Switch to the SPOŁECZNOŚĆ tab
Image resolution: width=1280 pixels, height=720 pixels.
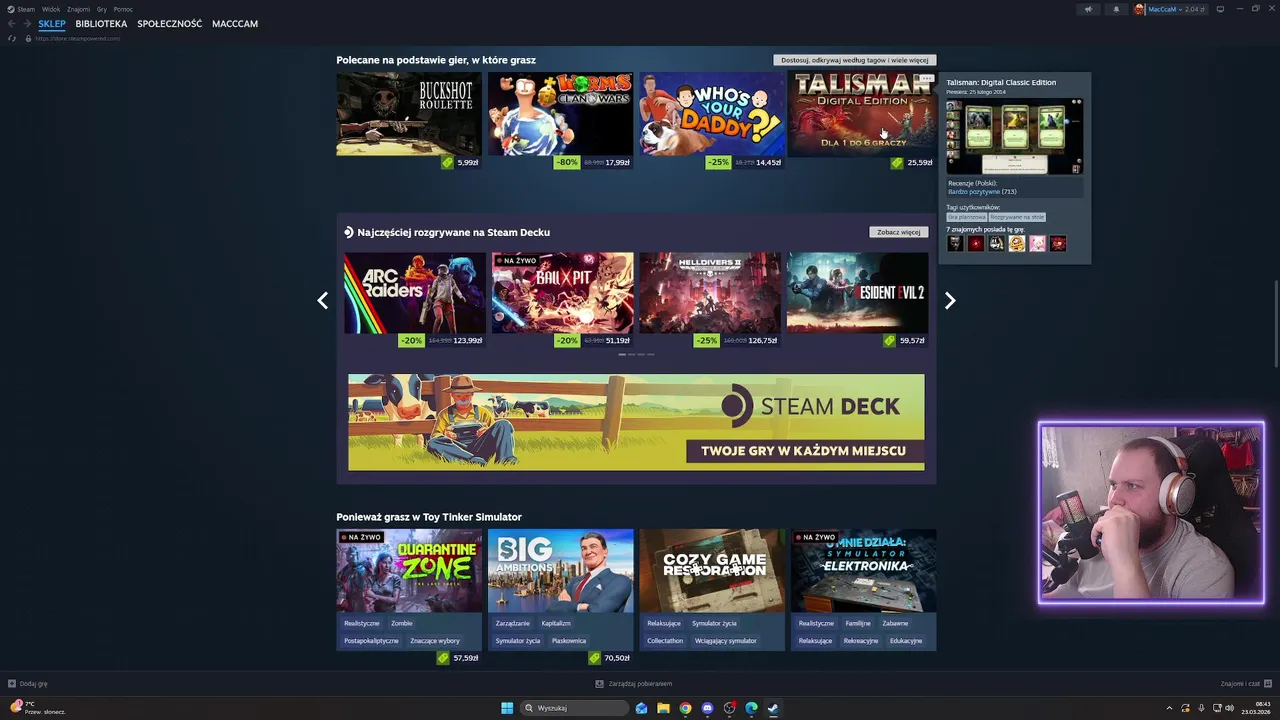tap(169, 24)
